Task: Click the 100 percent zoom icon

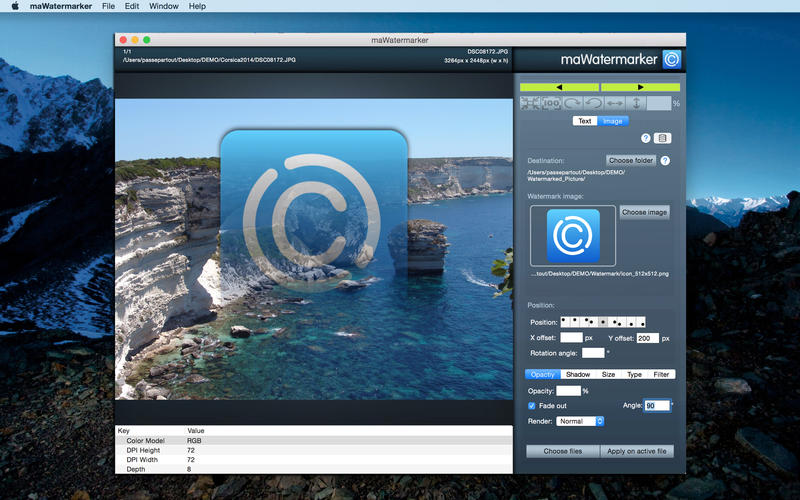Action: pos(551,103)
